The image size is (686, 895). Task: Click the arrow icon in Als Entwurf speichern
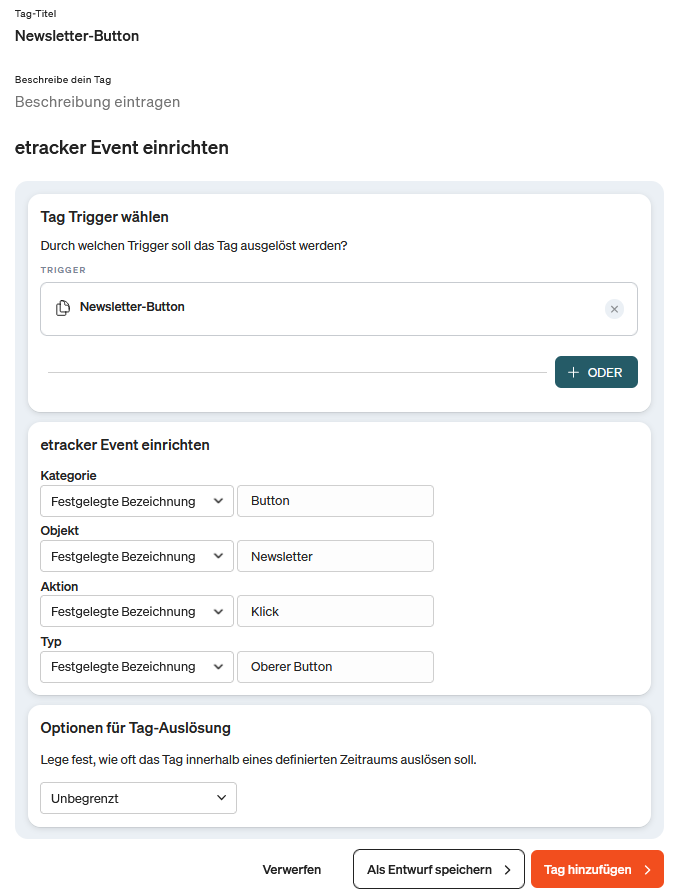(x=509, y=868)
